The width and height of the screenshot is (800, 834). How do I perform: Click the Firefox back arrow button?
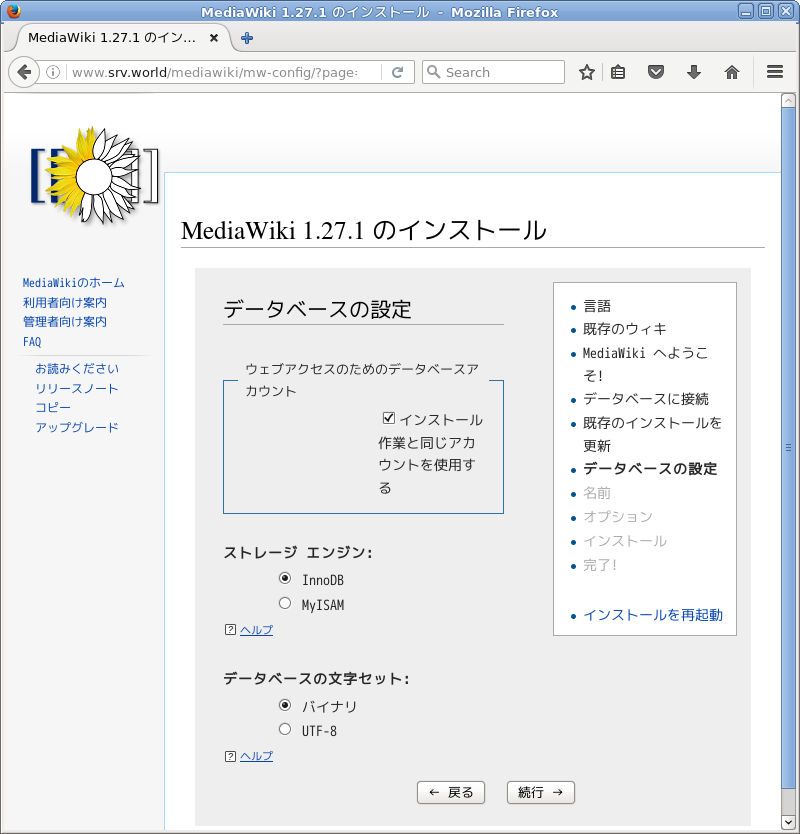24,72
